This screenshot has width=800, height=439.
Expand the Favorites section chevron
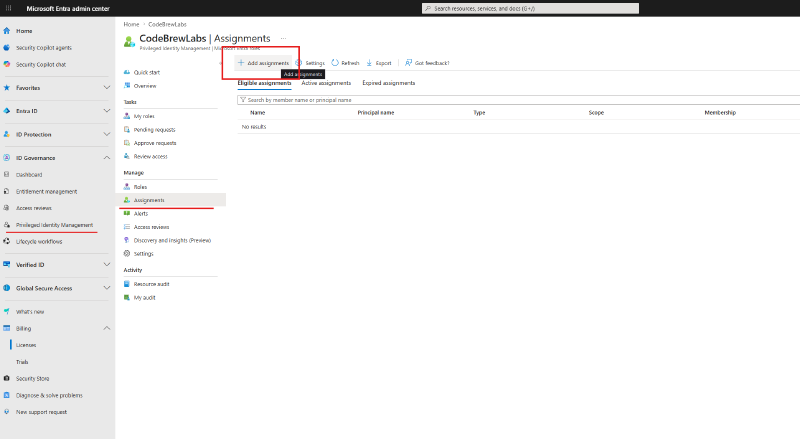tap(107, 88)
